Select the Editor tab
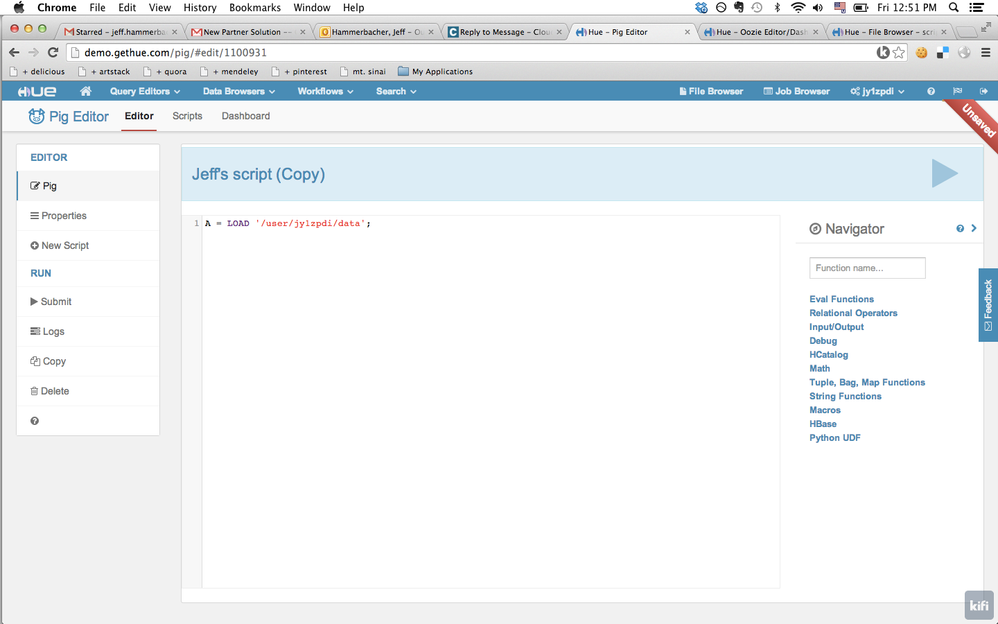Screen dimensions: 998x624 (139, 116)
